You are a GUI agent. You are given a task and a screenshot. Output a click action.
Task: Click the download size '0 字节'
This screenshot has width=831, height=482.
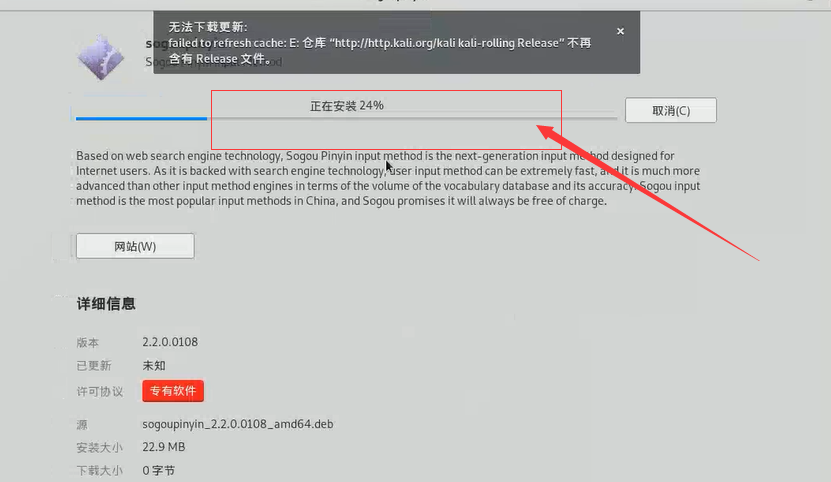coord(158,470)
